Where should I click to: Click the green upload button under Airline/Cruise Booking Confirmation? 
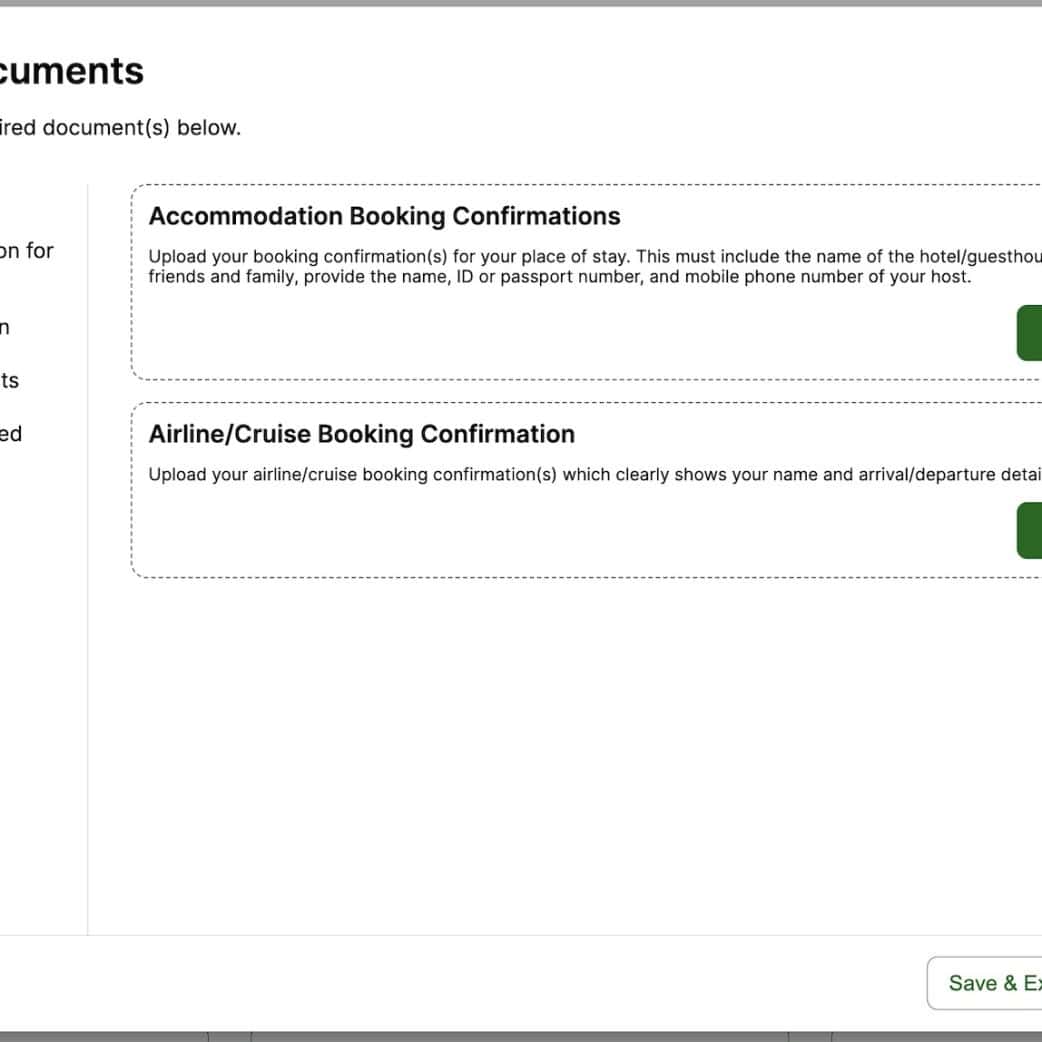pos(1029,531)
